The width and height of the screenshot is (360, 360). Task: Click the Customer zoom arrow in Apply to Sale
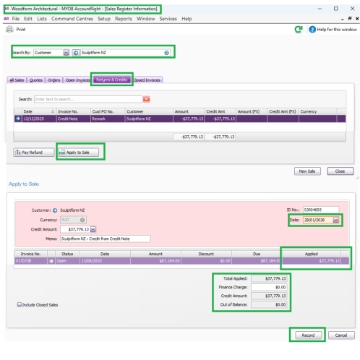pos(55,210)
